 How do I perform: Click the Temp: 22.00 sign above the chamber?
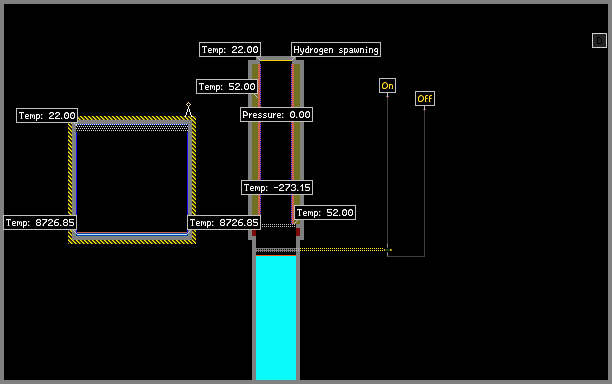tap(47, 116)
